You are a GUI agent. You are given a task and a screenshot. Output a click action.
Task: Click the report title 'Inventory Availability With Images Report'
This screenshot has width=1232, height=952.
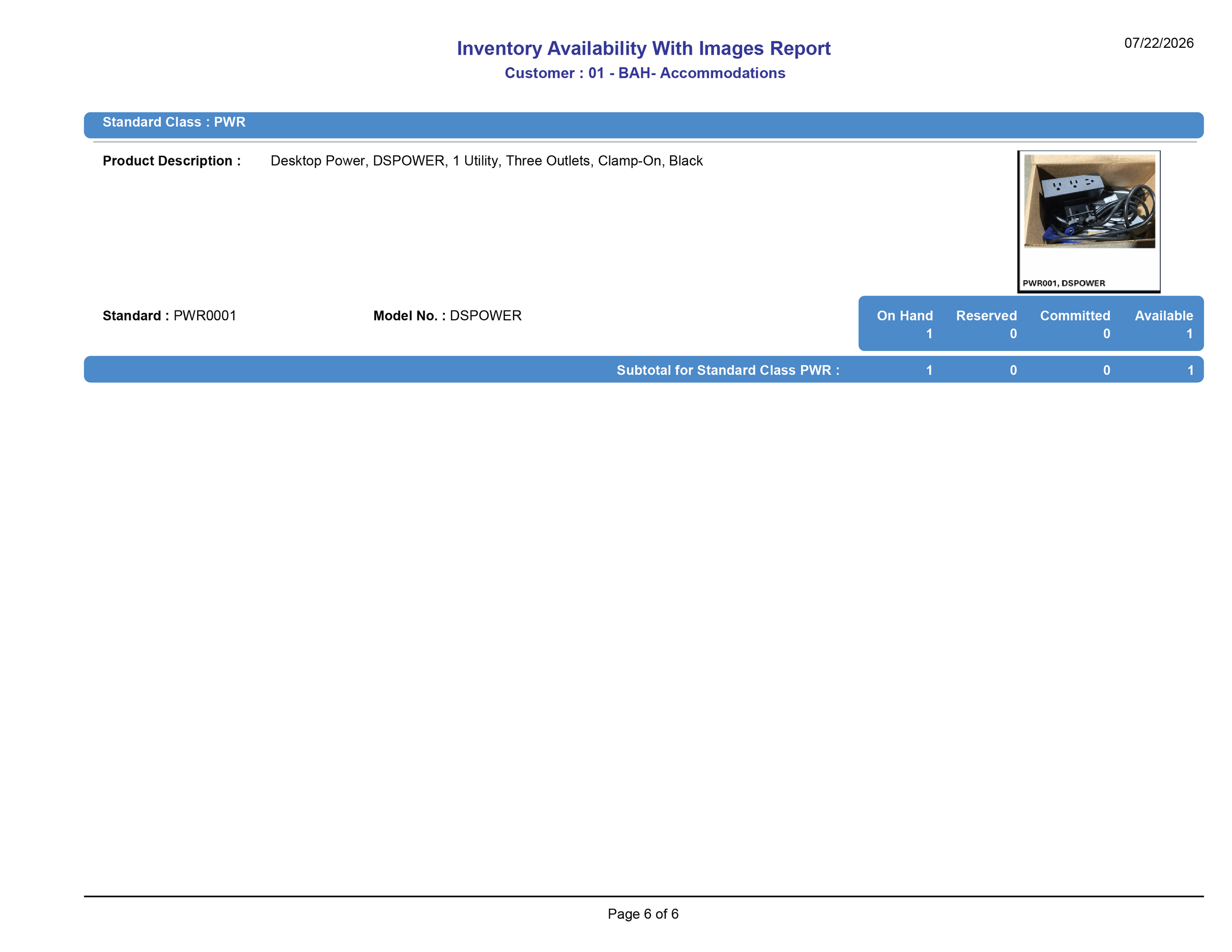tap(644, 48)
